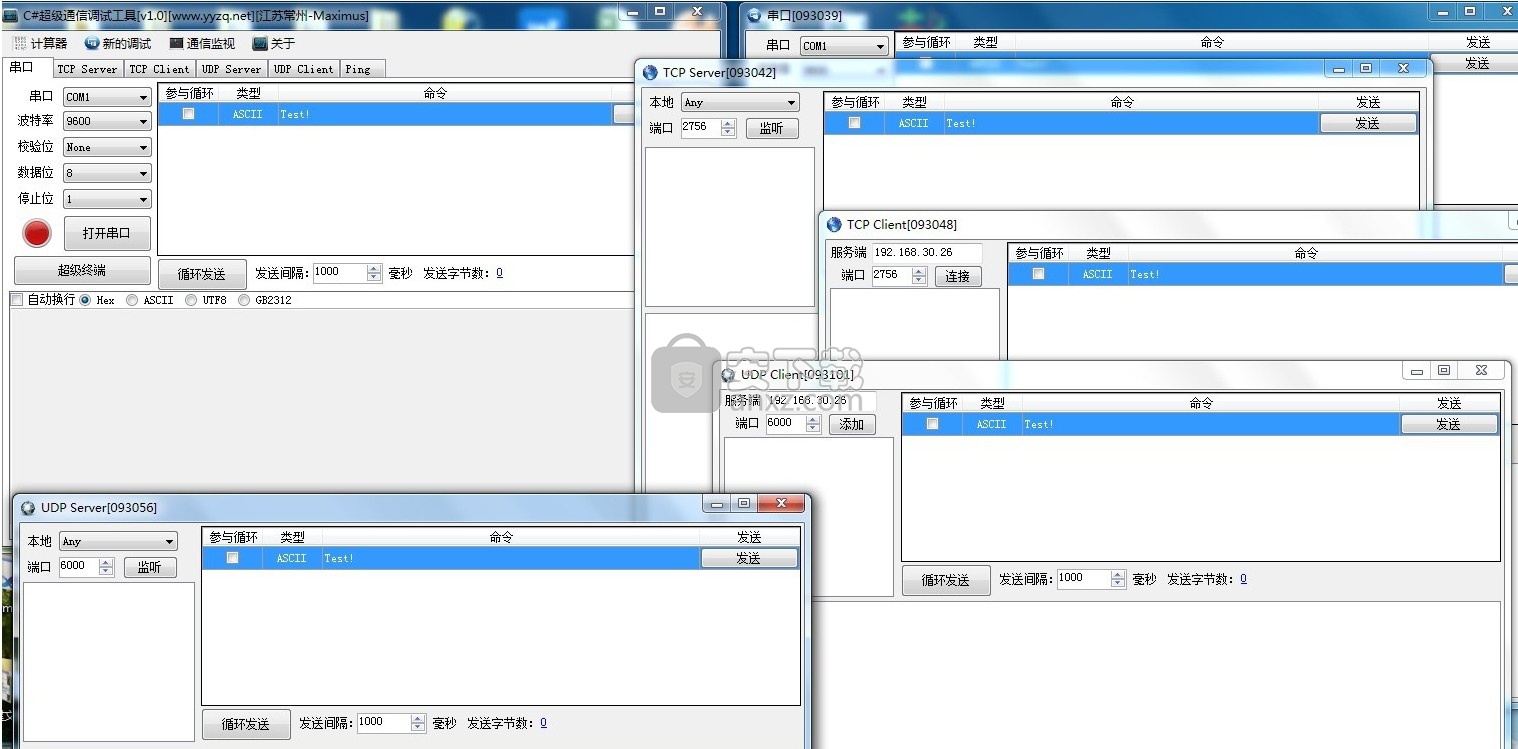The height and width of the screenshot is (749, 1518).
Task: Adjust 发送间隔 stepper in UDP Server window
Action: [418, 723]
